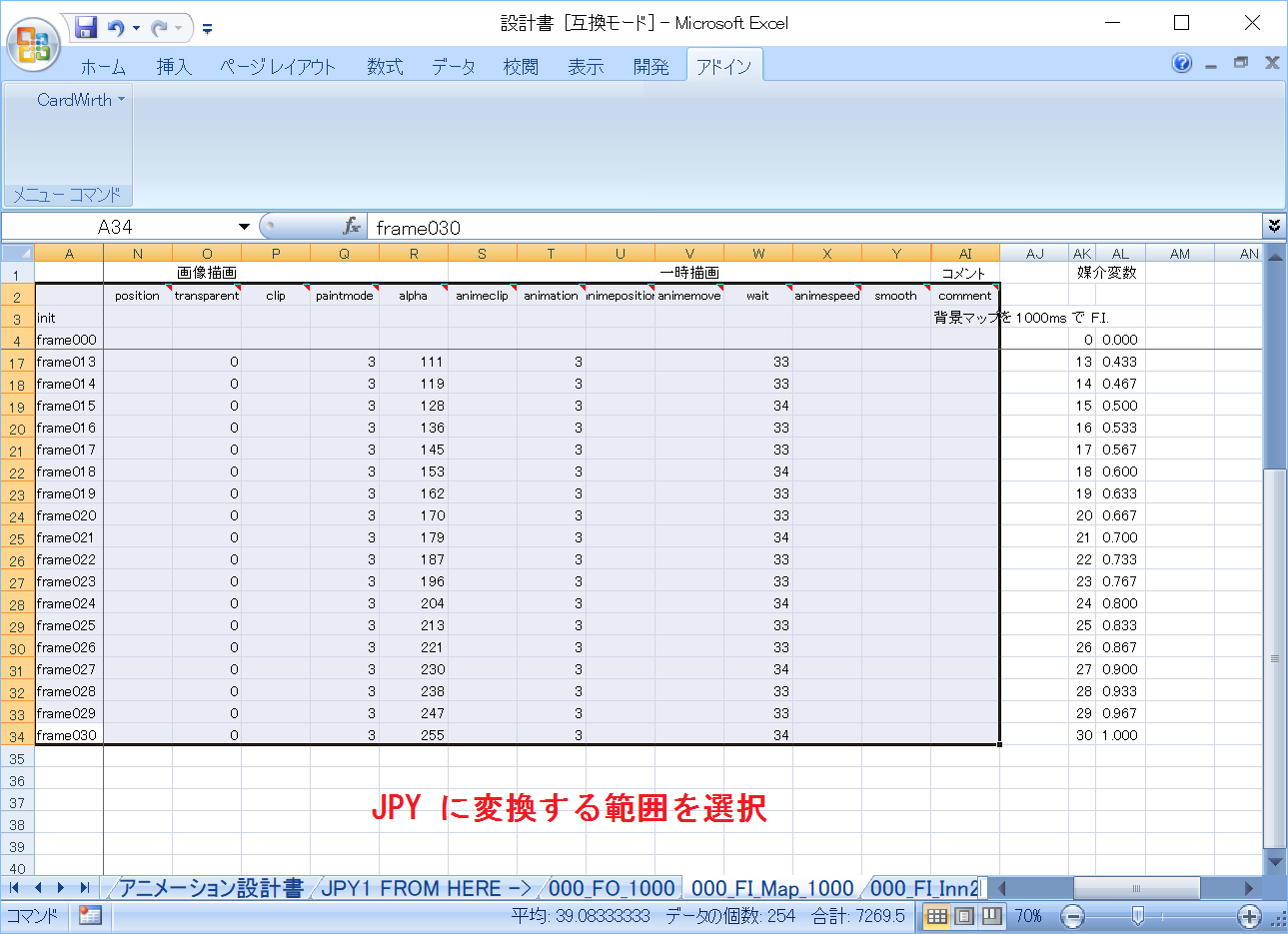The height and width of the screenshot is (934, 1288).
Task: Click the '一時描画' group header cell
Action: [x=689, y=273]
